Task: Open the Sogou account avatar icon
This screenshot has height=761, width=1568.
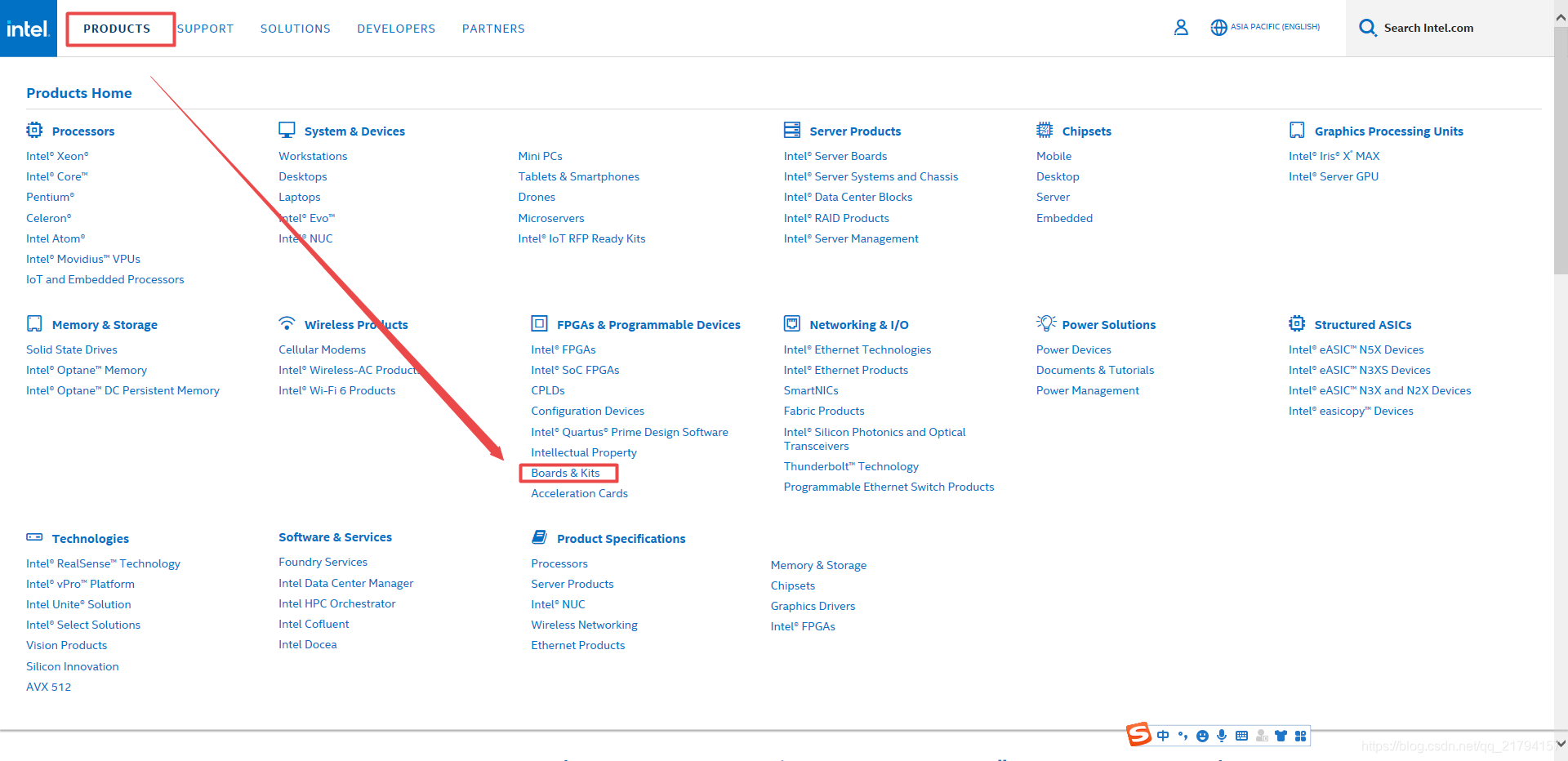Action: [x=1262, y=736]
